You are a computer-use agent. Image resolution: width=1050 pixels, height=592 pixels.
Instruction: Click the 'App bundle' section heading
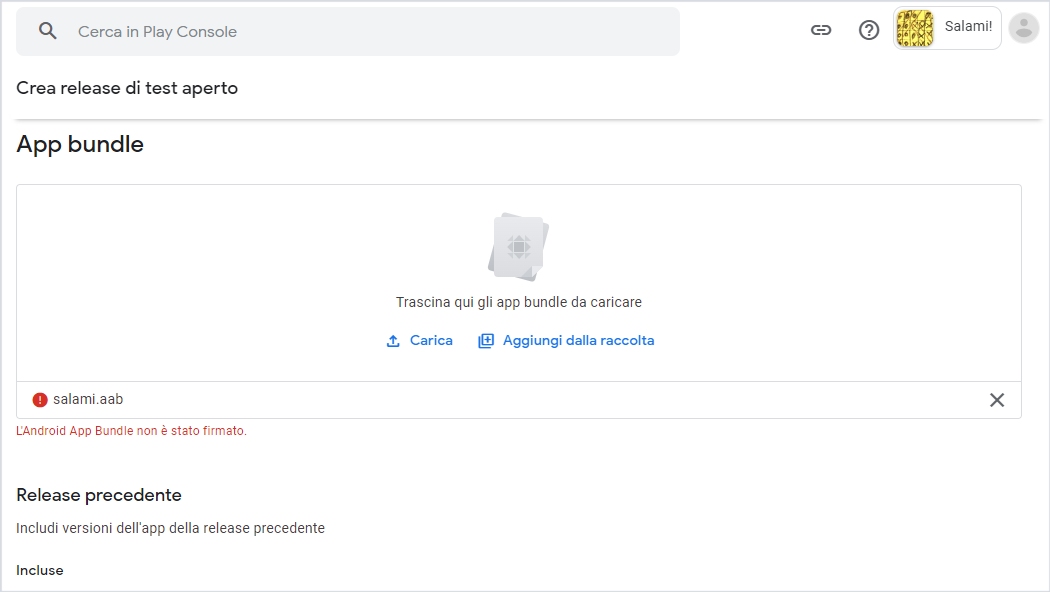(80, 144)
